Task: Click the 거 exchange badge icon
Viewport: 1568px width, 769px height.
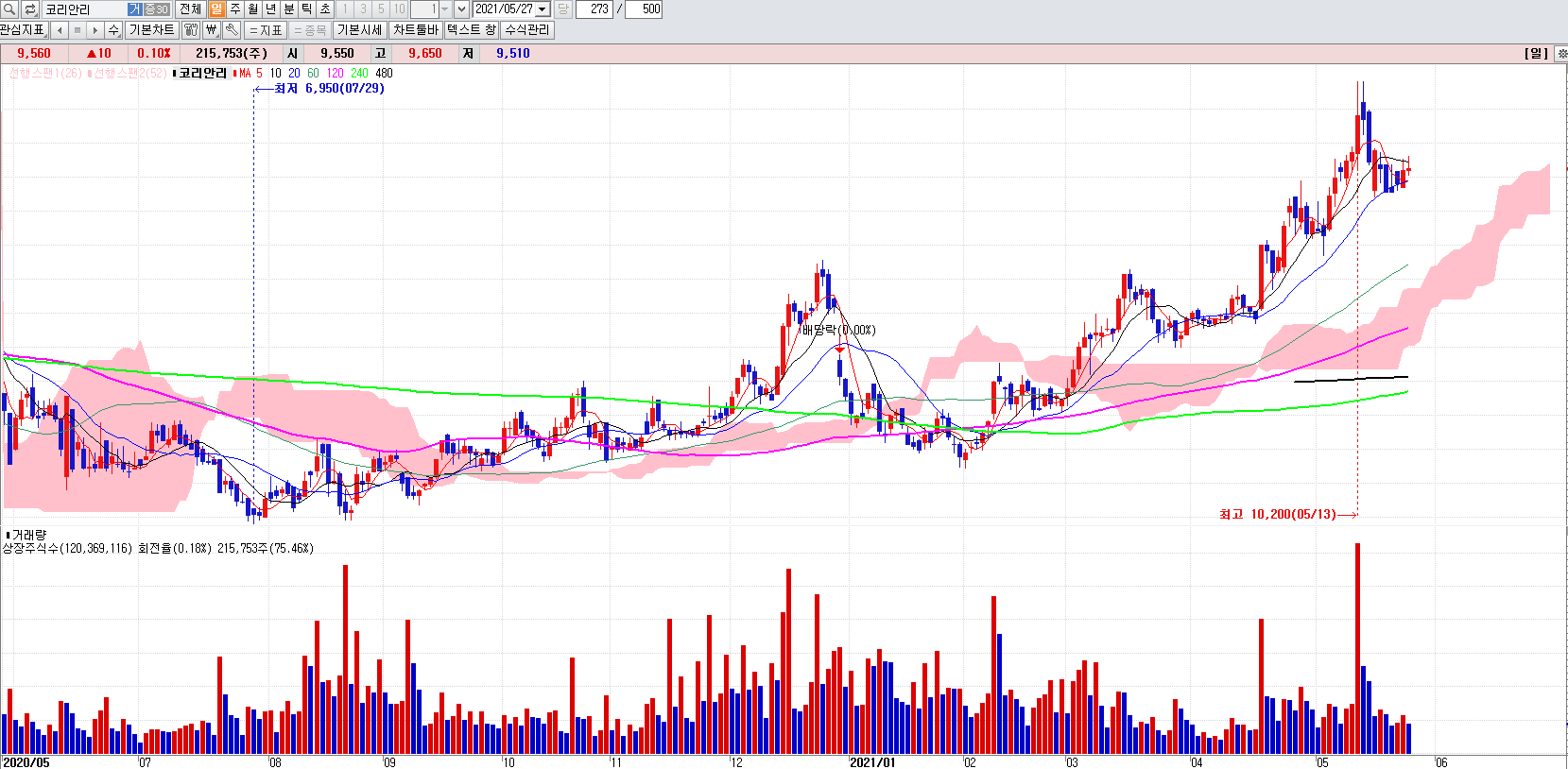Action: pos(134,9)
